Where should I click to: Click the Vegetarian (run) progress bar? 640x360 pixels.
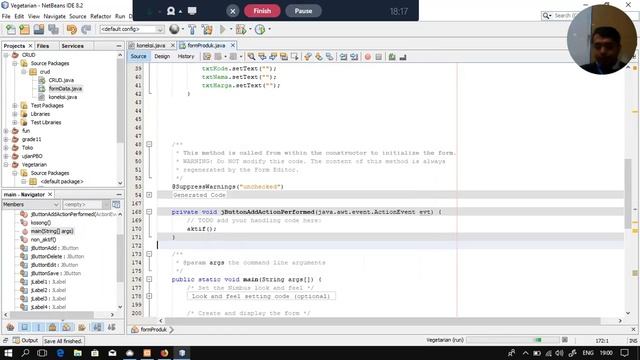pos(512,340)
